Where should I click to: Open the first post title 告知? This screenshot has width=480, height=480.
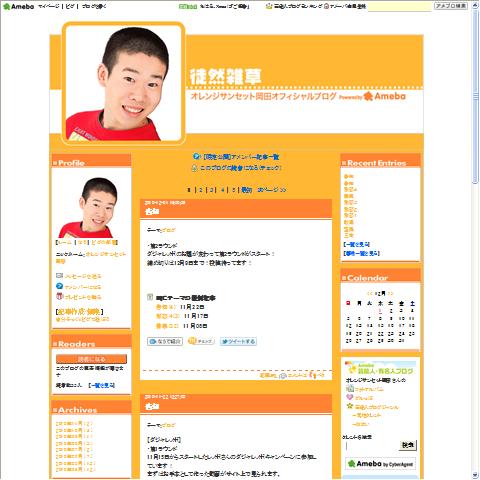tap(152, 211)
